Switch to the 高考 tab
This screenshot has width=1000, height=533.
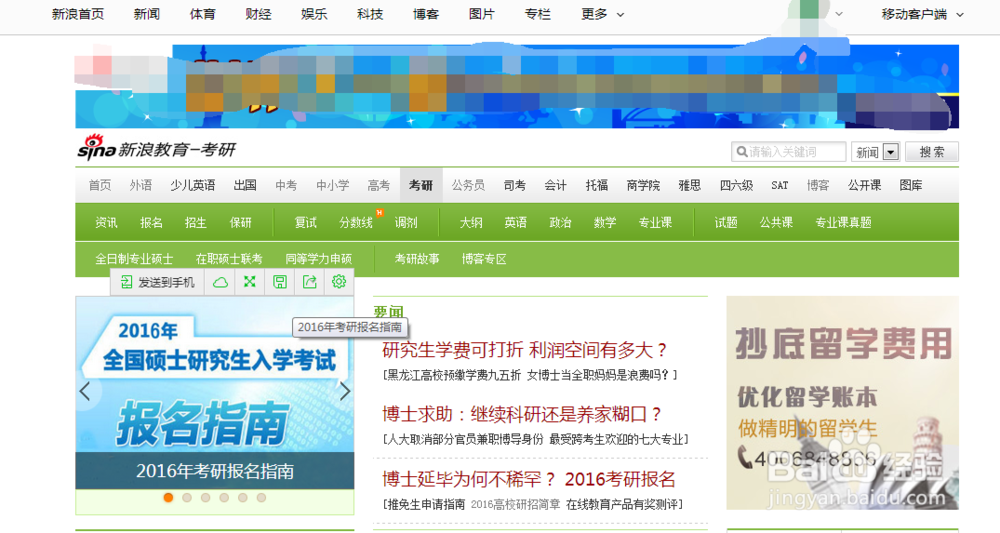click(x=378, y=185)
